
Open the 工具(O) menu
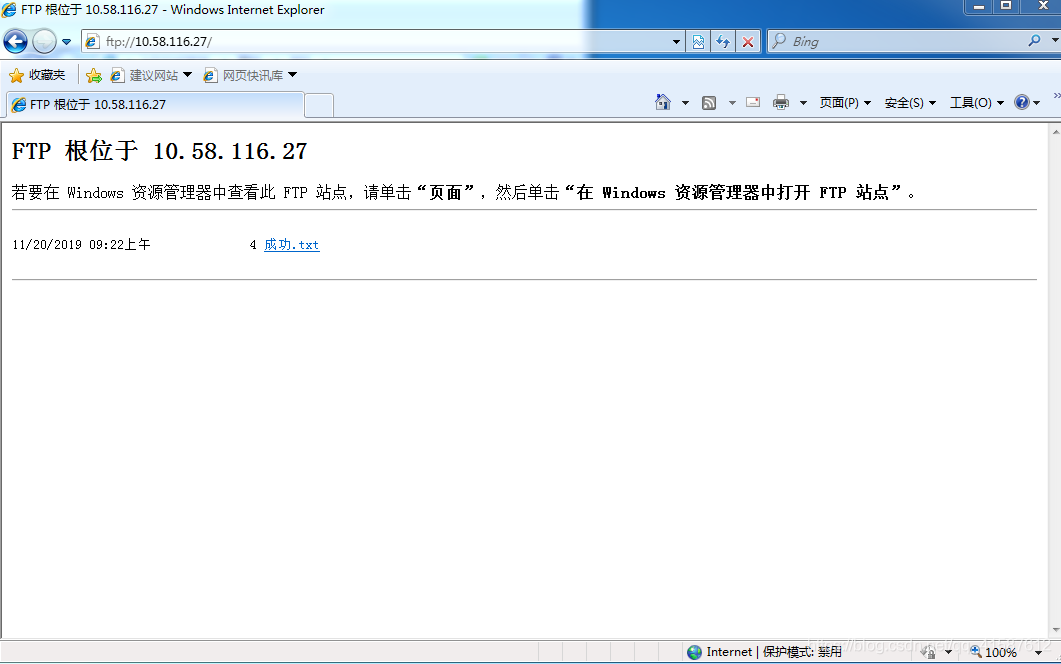point(976,103)
